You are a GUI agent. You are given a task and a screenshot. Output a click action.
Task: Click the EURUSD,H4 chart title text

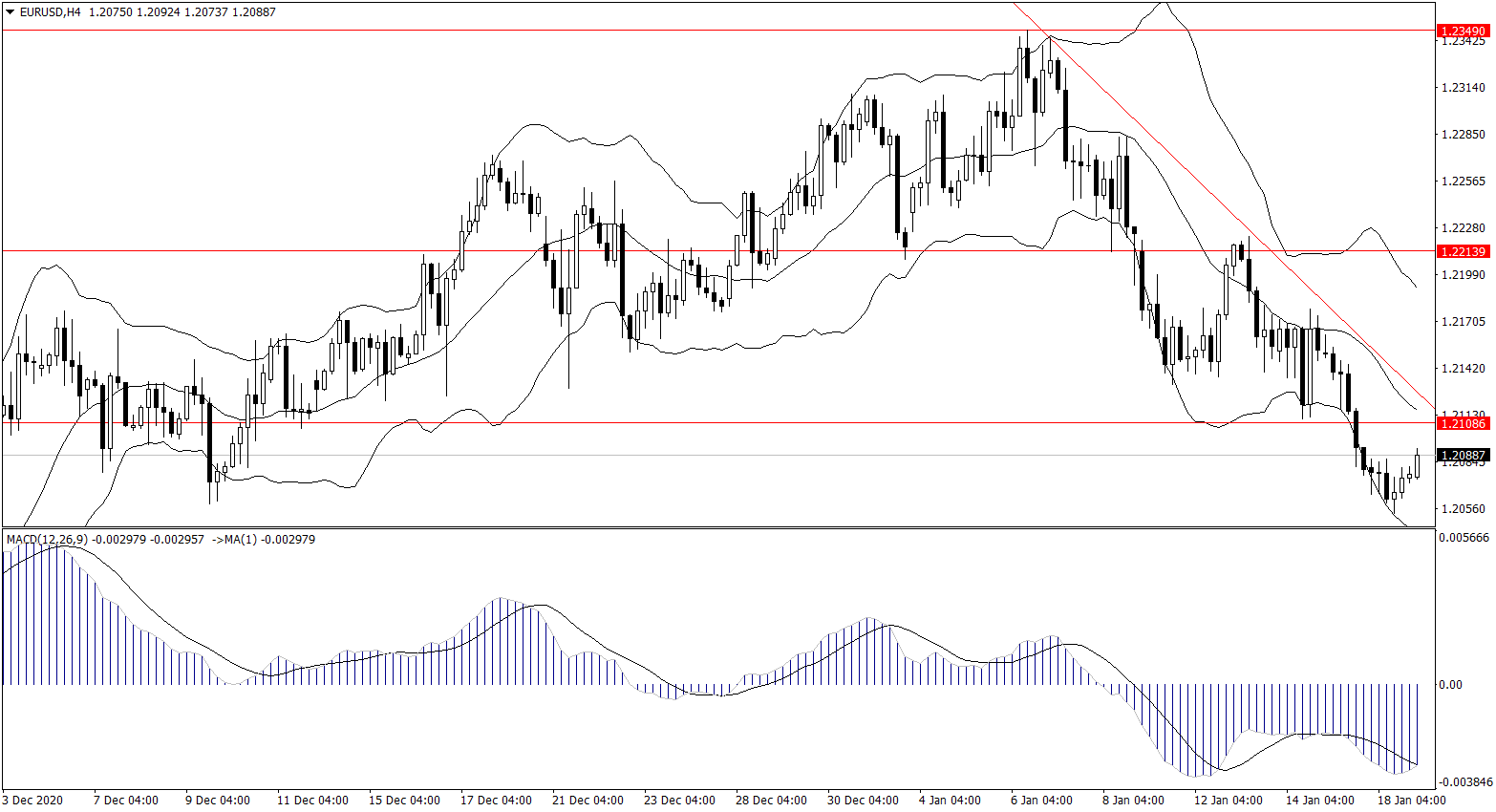50,12
